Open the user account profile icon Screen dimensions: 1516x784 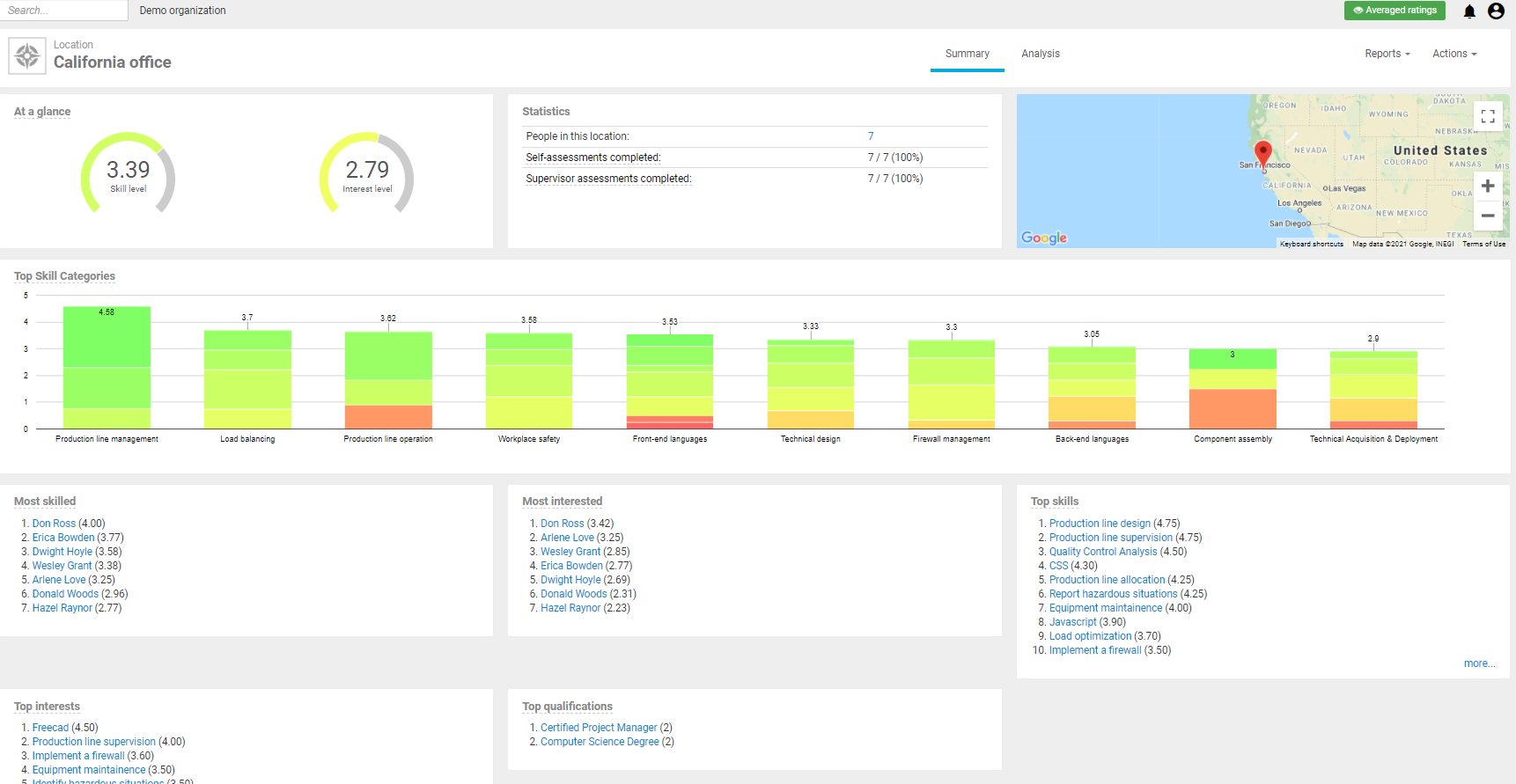(x=1496, y=11)
